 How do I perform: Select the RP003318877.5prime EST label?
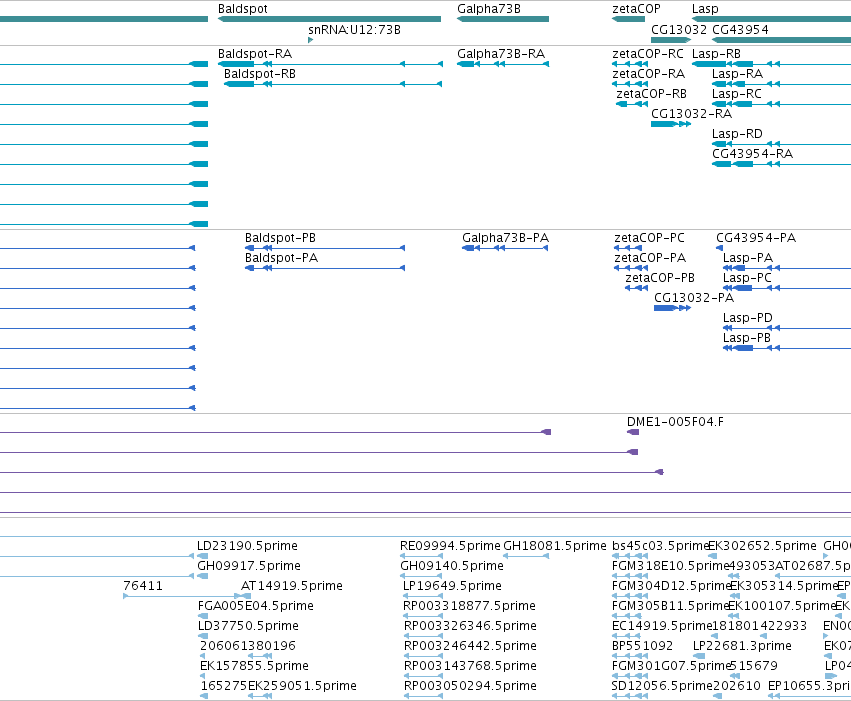point(469,606)
